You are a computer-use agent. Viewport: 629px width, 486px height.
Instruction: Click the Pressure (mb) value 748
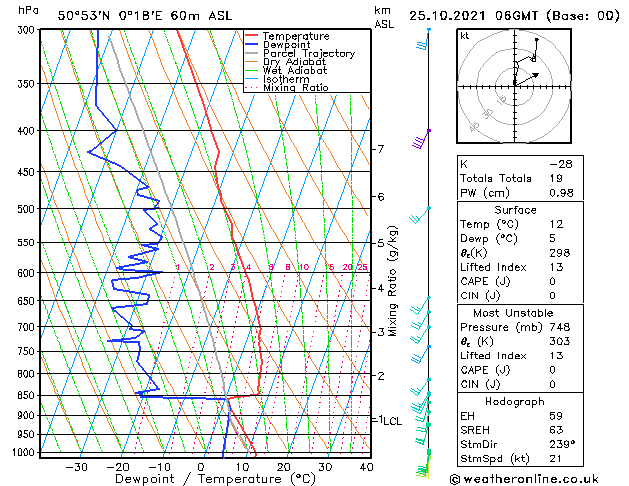click(560, 327)
